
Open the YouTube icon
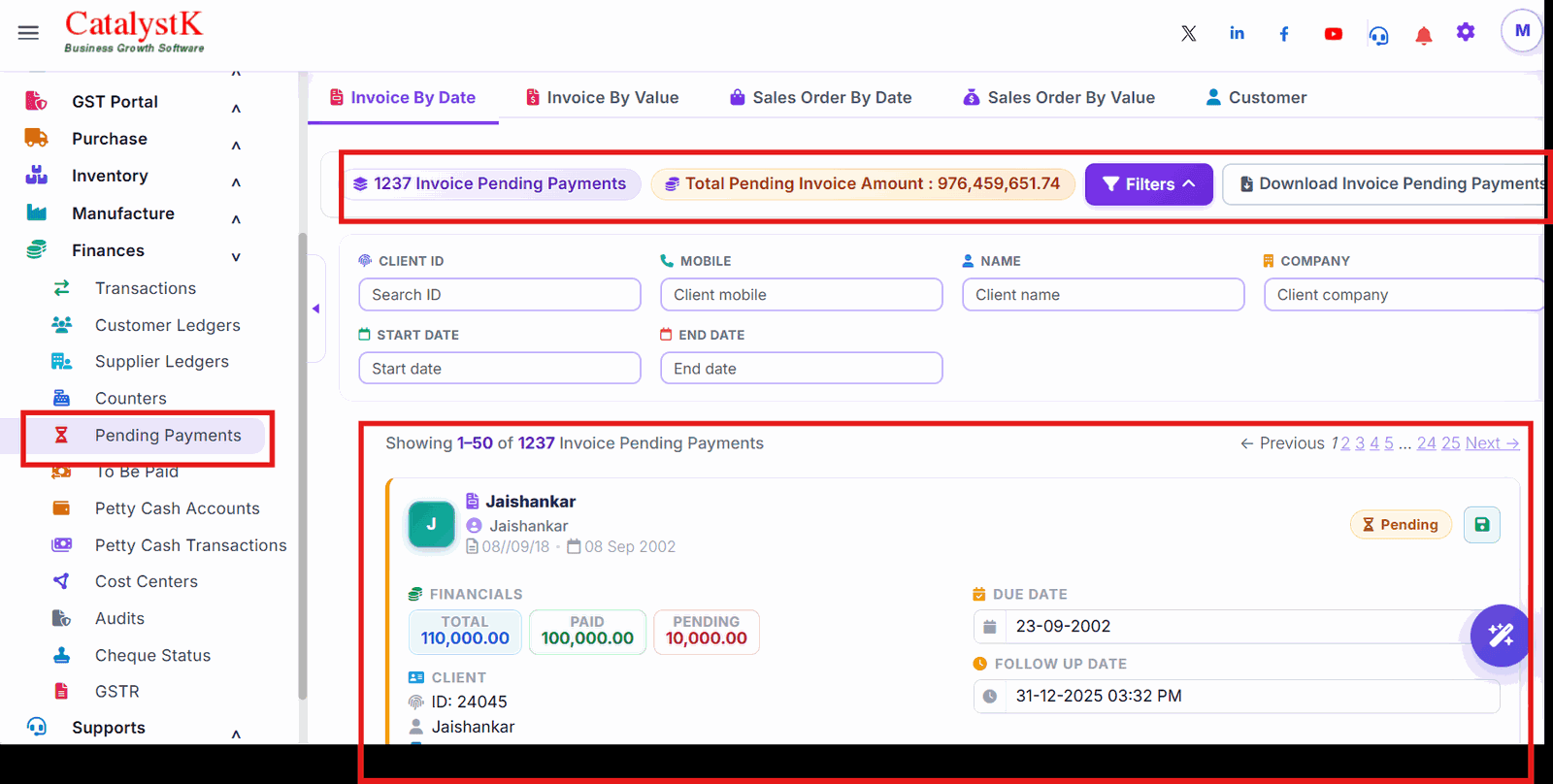tap(1333, 34)
